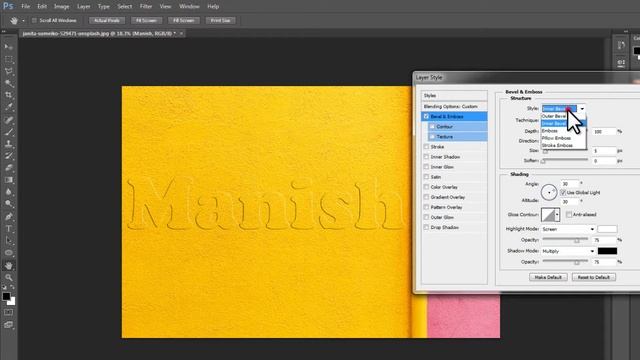Image resolution: width=640 pixels, height=360 pixels.
Task: Select the Crop tool
Action: tap(9, 95)
